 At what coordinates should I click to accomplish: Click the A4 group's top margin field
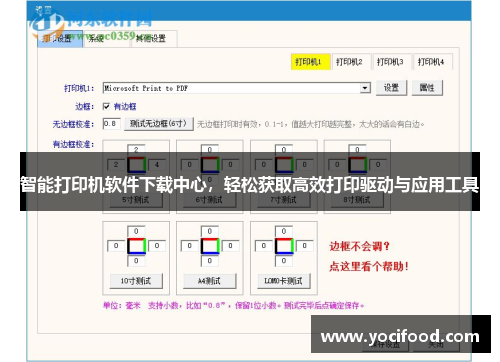click(x=210, y=231)
